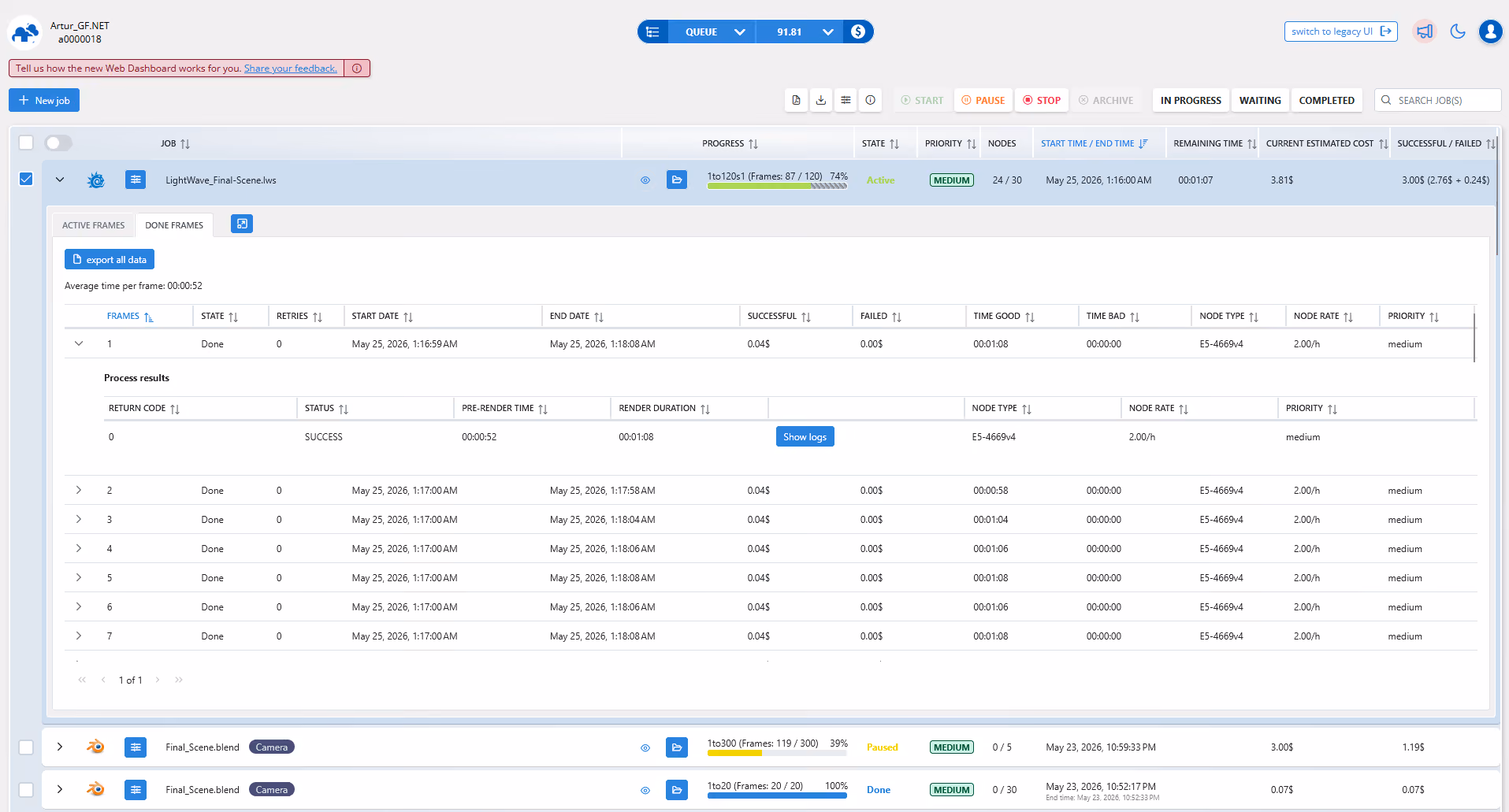Toggle dark mode with the moon icon
This screenshot has height=812, width=1509.
pyautogui.click(x=1458, y=32)
